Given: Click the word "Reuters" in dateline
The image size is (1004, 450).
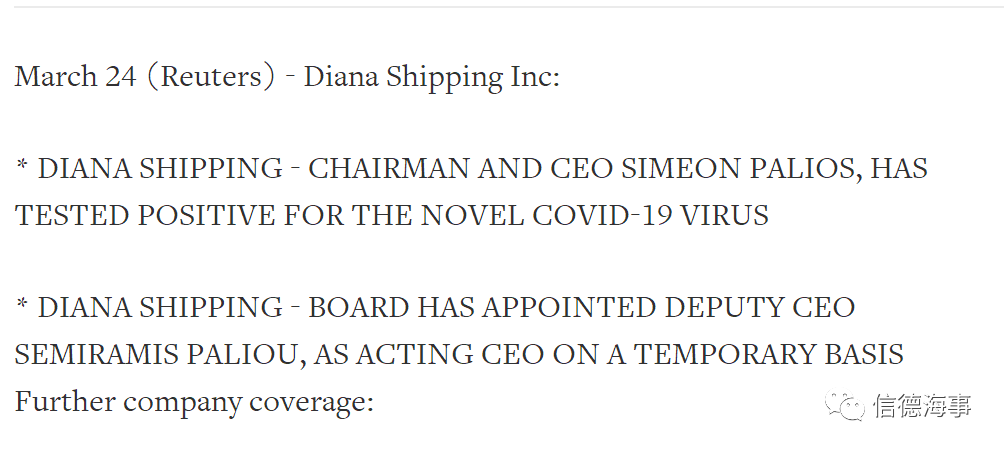Looking at the screenshot, I should click(211, 77).
